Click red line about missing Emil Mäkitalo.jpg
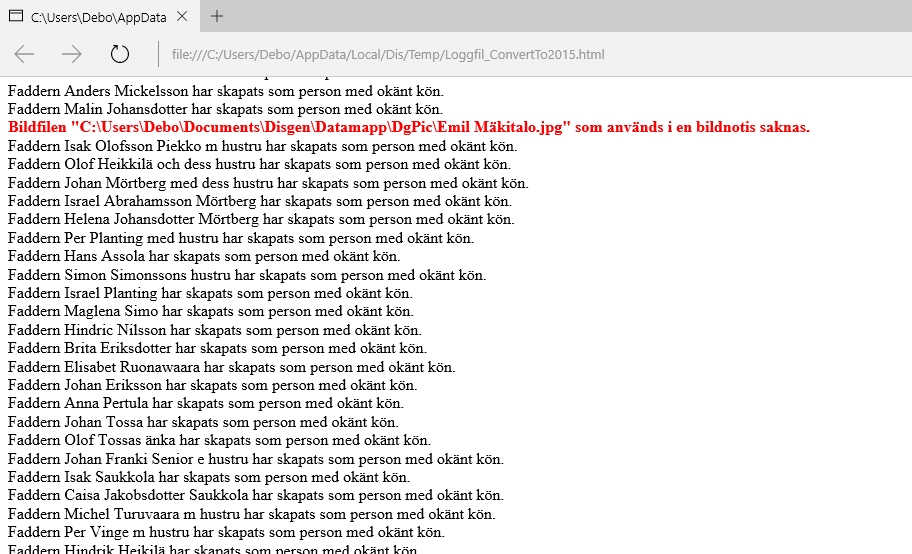The width and height of the screenshot is (912, 554). [x=409, y=127]
